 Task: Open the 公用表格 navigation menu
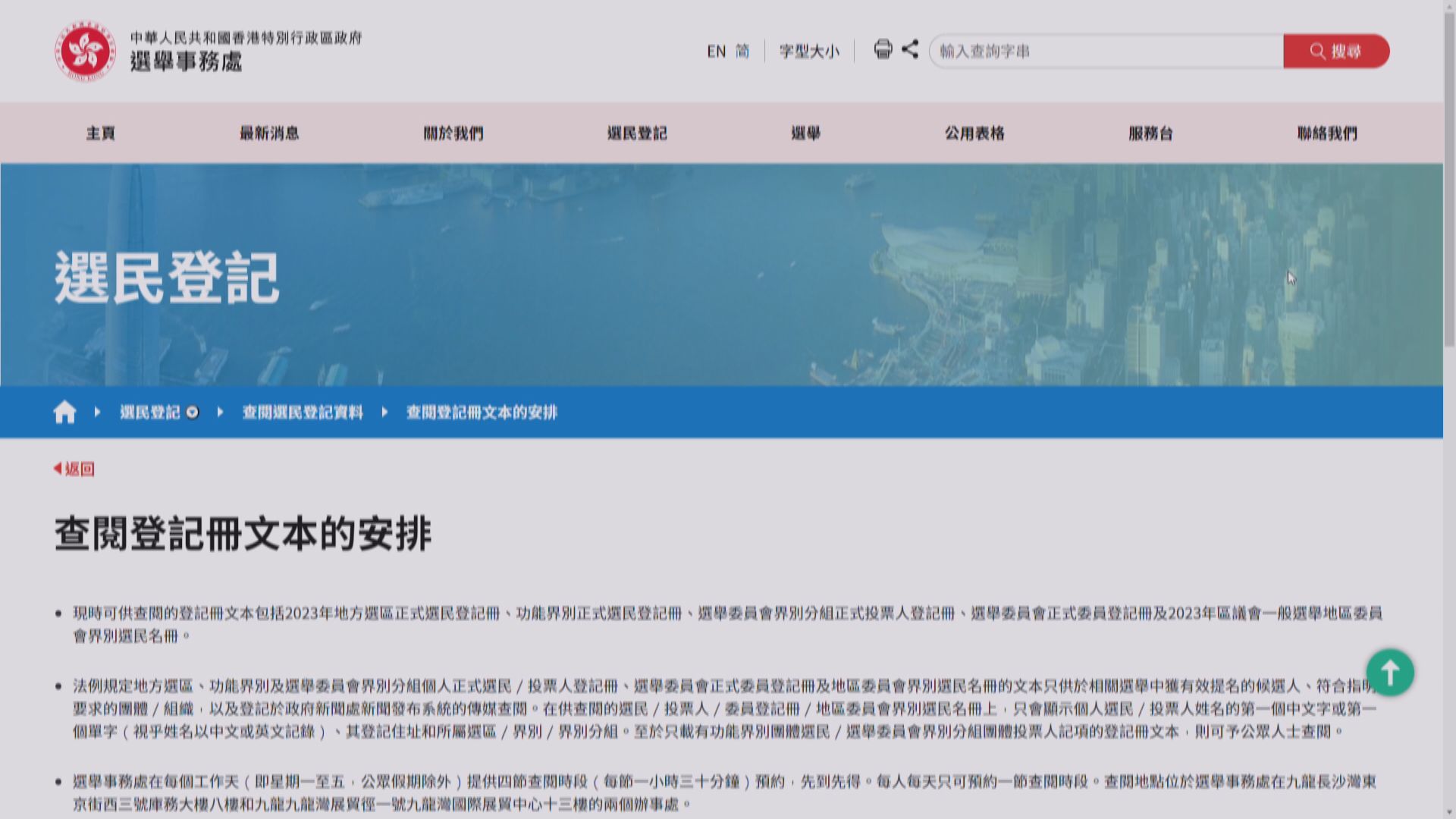tap(974, 133)
